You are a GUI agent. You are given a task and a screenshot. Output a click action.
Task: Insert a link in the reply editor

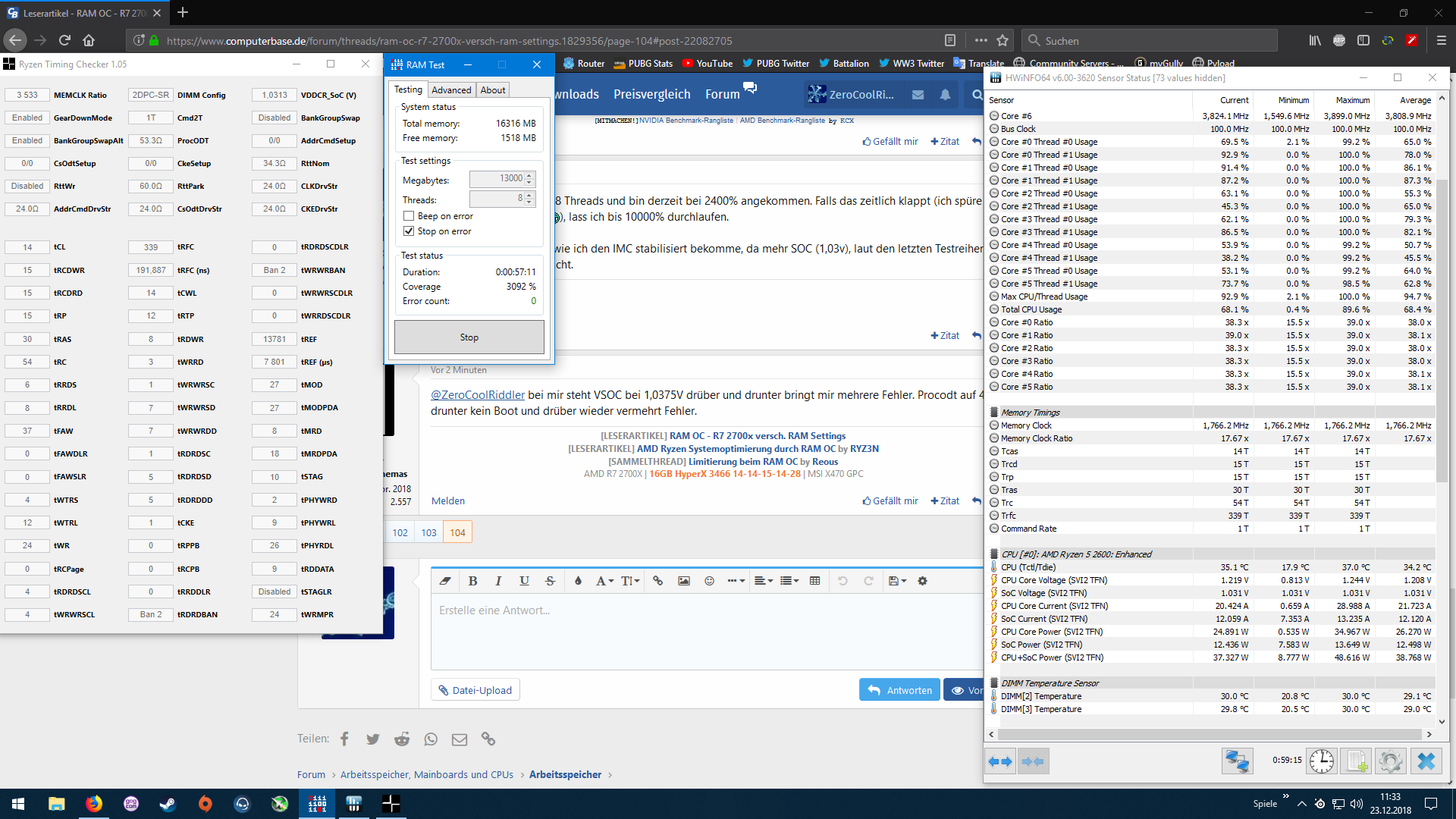[x=657, y=581]
